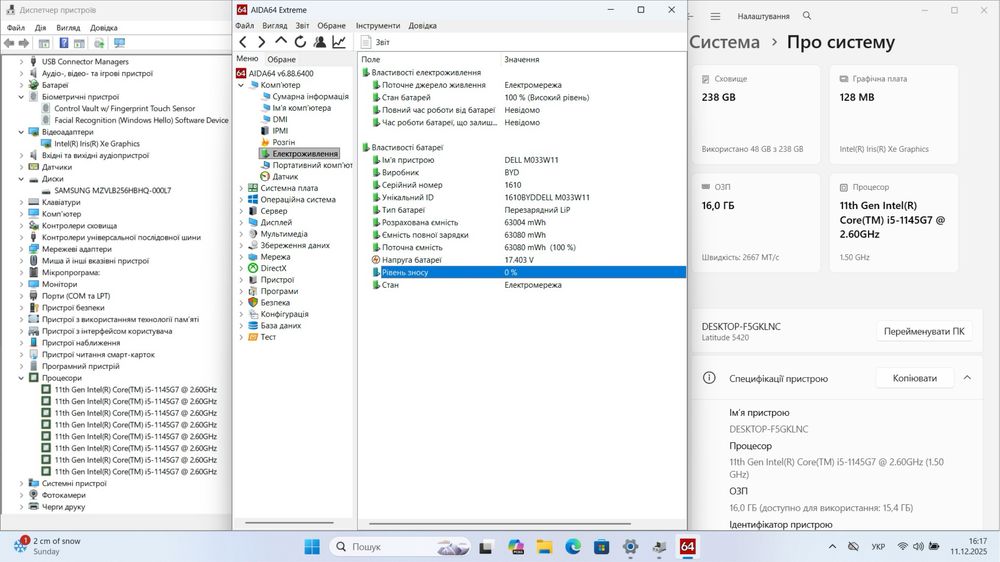
Task: Select Control Vault w/ Fingerprint Touch Sensor
Action: [124, 108]
